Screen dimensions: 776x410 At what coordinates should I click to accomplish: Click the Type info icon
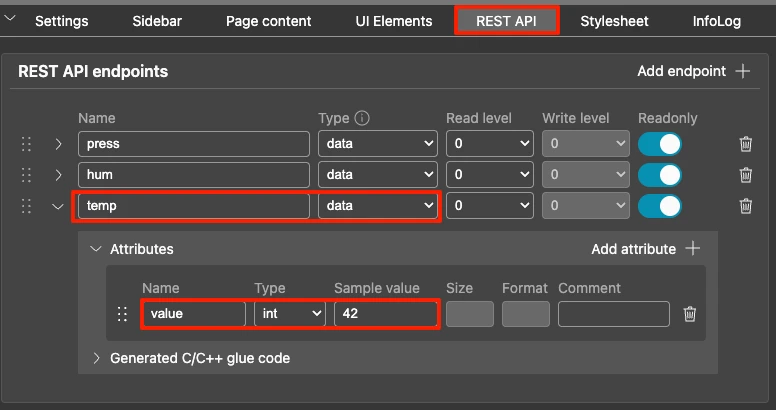coord(362,118)
